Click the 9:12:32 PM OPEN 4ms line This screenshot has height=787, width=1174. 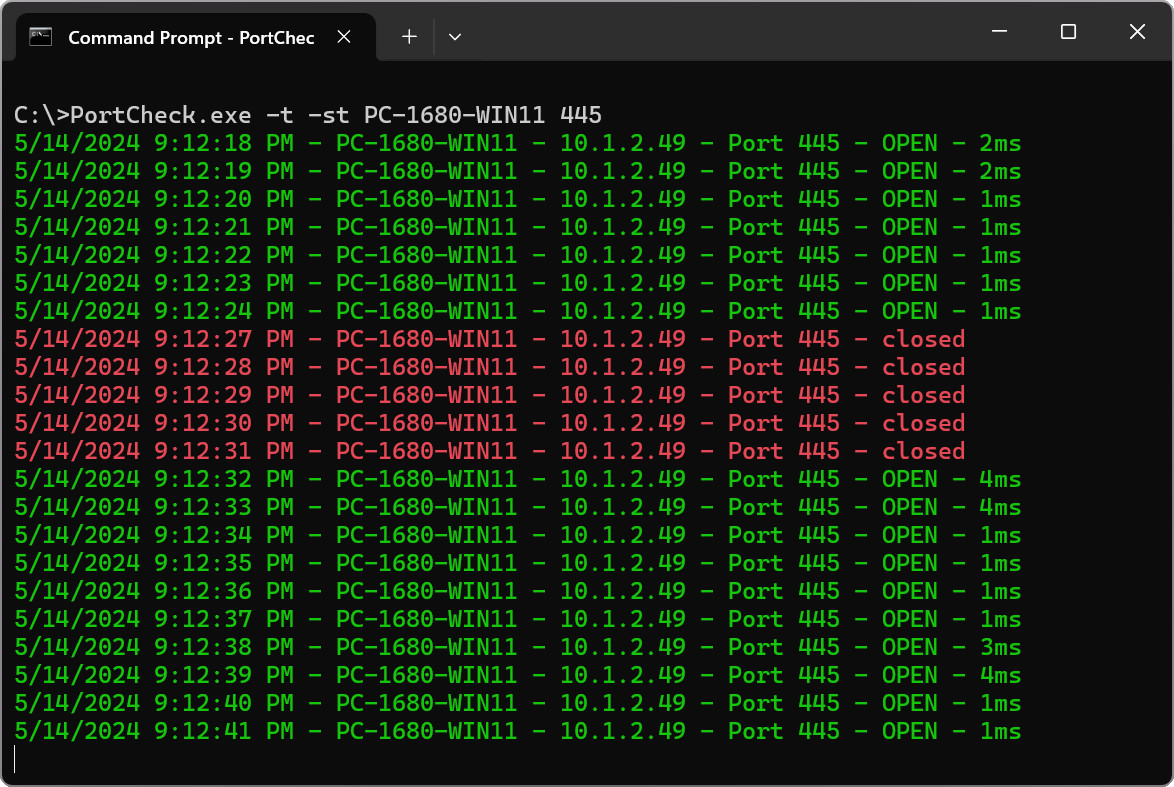[517, 479]
